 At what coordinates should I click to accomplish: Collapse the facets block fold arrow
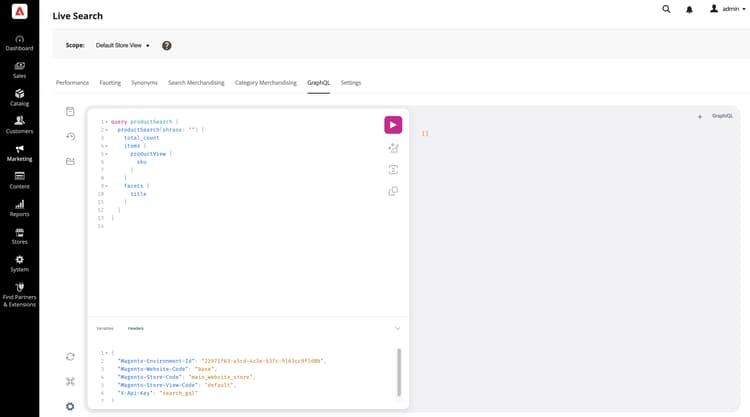pyautogui.click(x=106, y=186)
